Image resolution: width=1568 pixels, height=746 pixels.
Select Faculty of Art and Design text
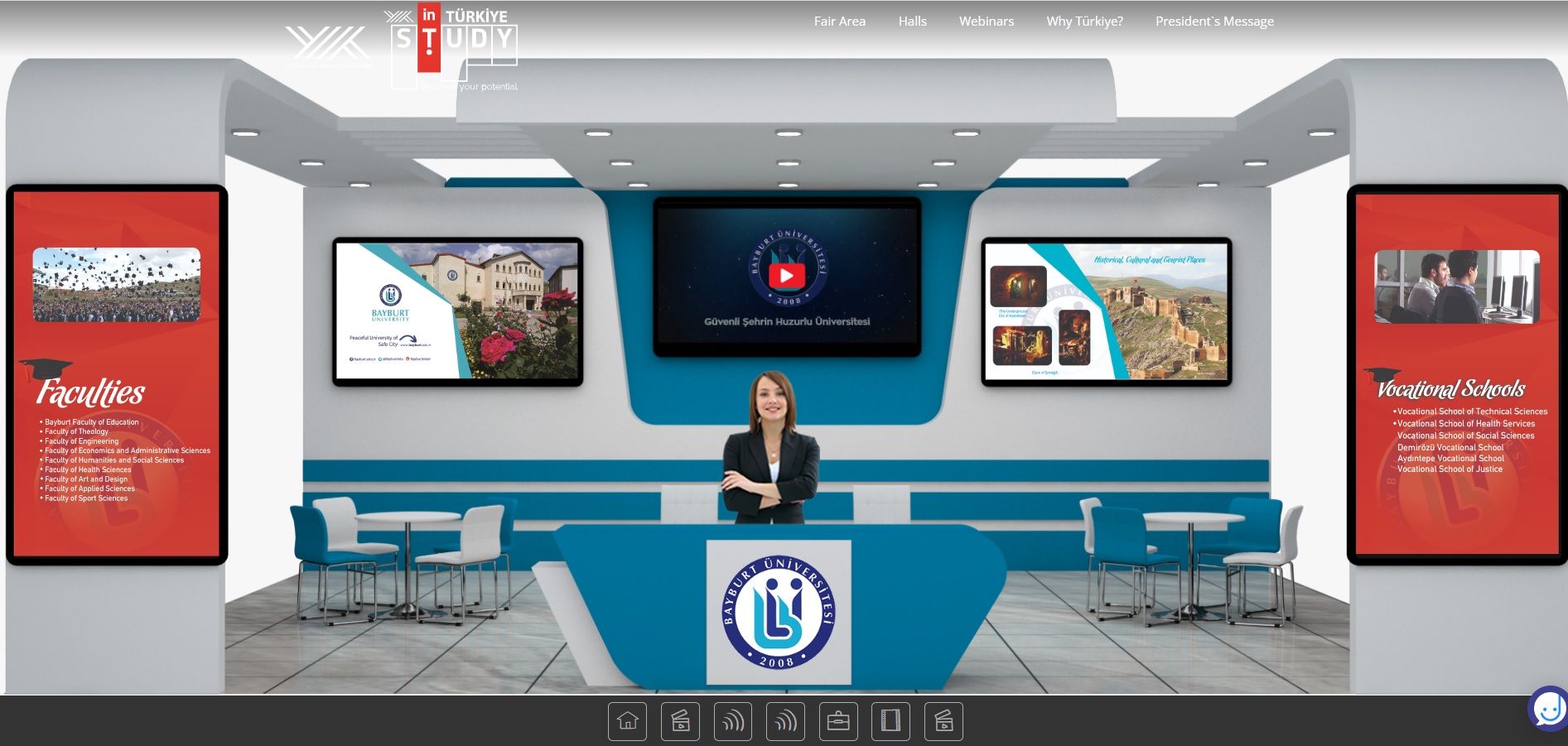click(x=86, y=479)
